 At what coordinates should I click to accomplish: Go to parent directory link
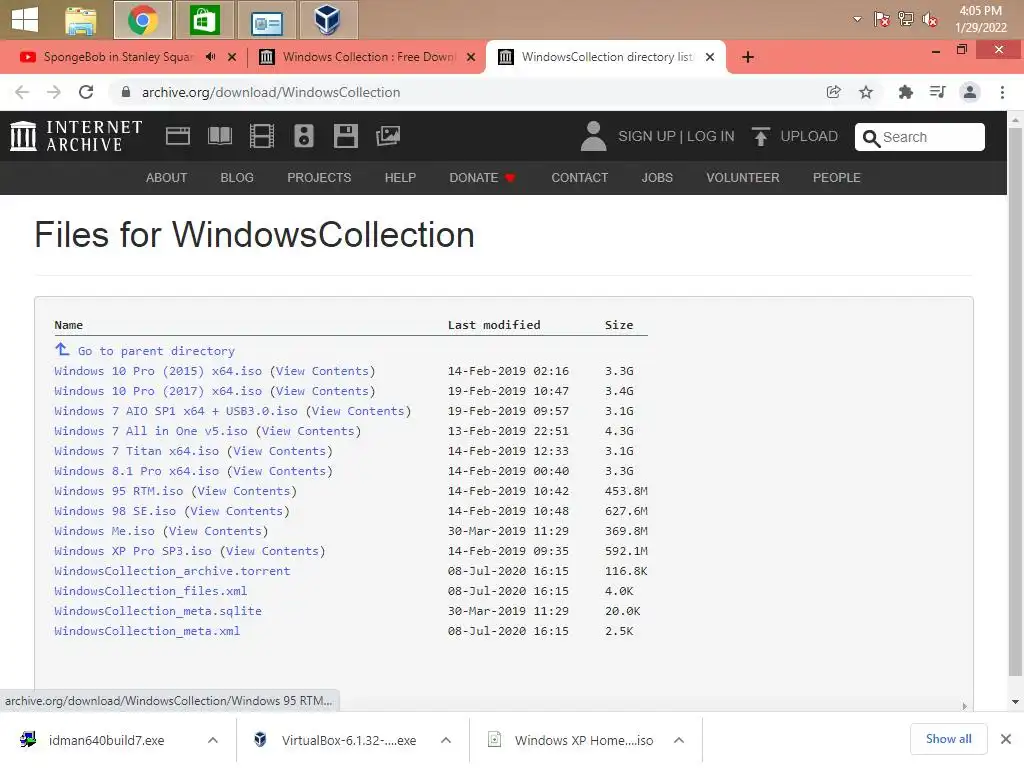156,351
